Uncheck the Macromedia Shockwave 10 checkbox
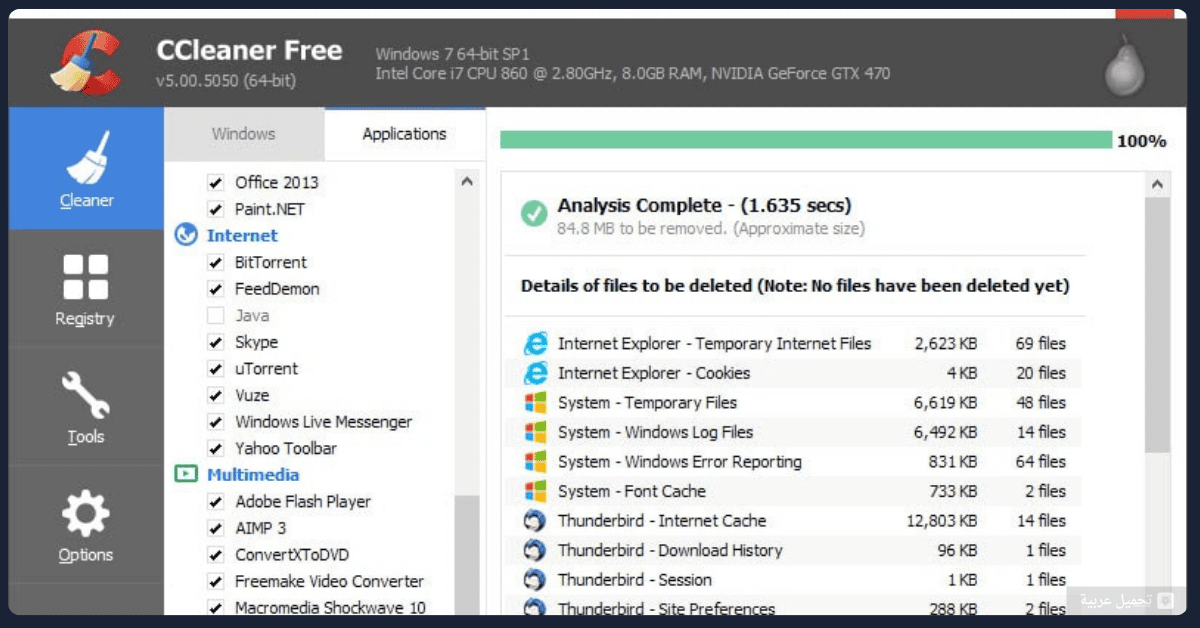Viewport: 1200px width, 628px height. (215, 607)
